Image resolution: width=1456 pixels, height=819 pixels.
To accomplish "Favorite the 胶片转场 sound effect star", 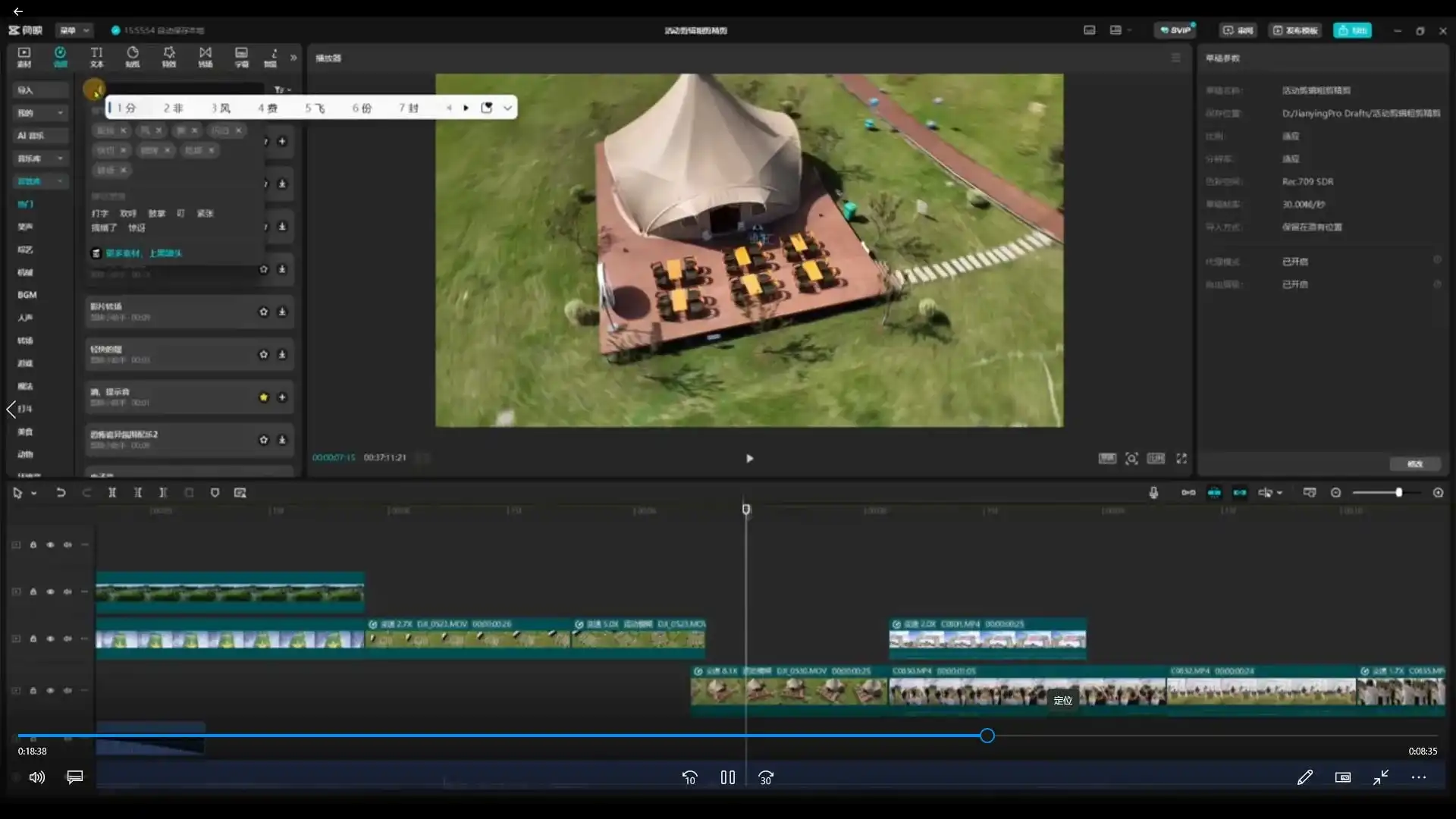I will pyautogui.click(x=263, y=312).
